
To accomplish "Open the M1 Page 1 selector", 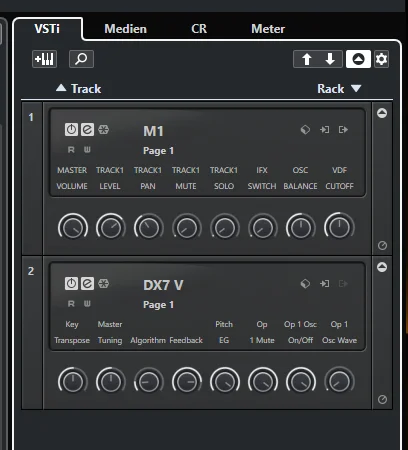I will (x=158, y=151).
